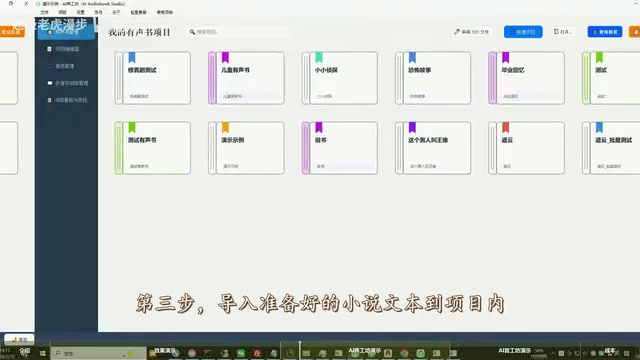
Task: Open the 恐怖故事 project card
Action: (x=433, y=78)
